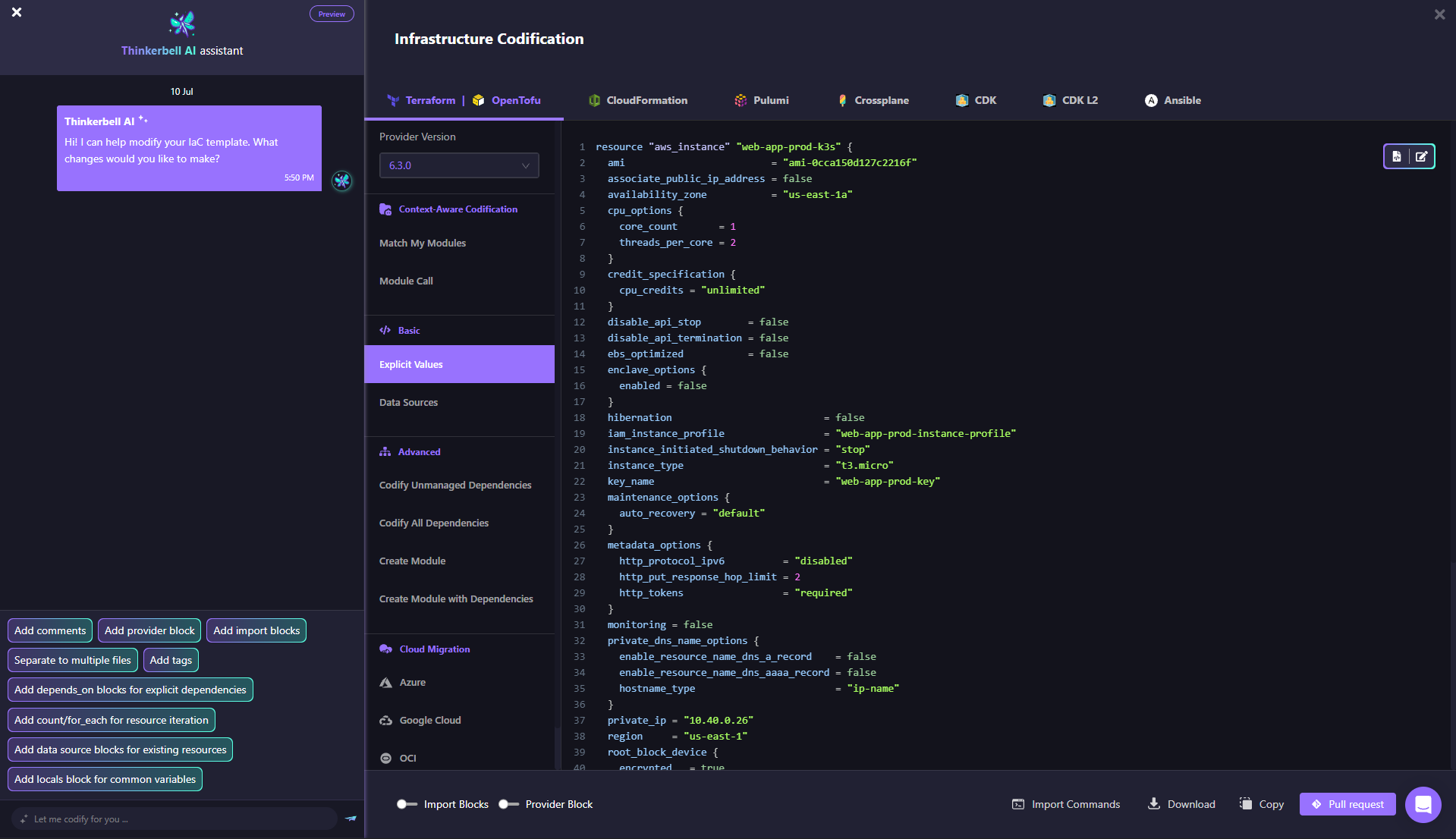Click the Context-Aware Codification icon

coord(385,209)
